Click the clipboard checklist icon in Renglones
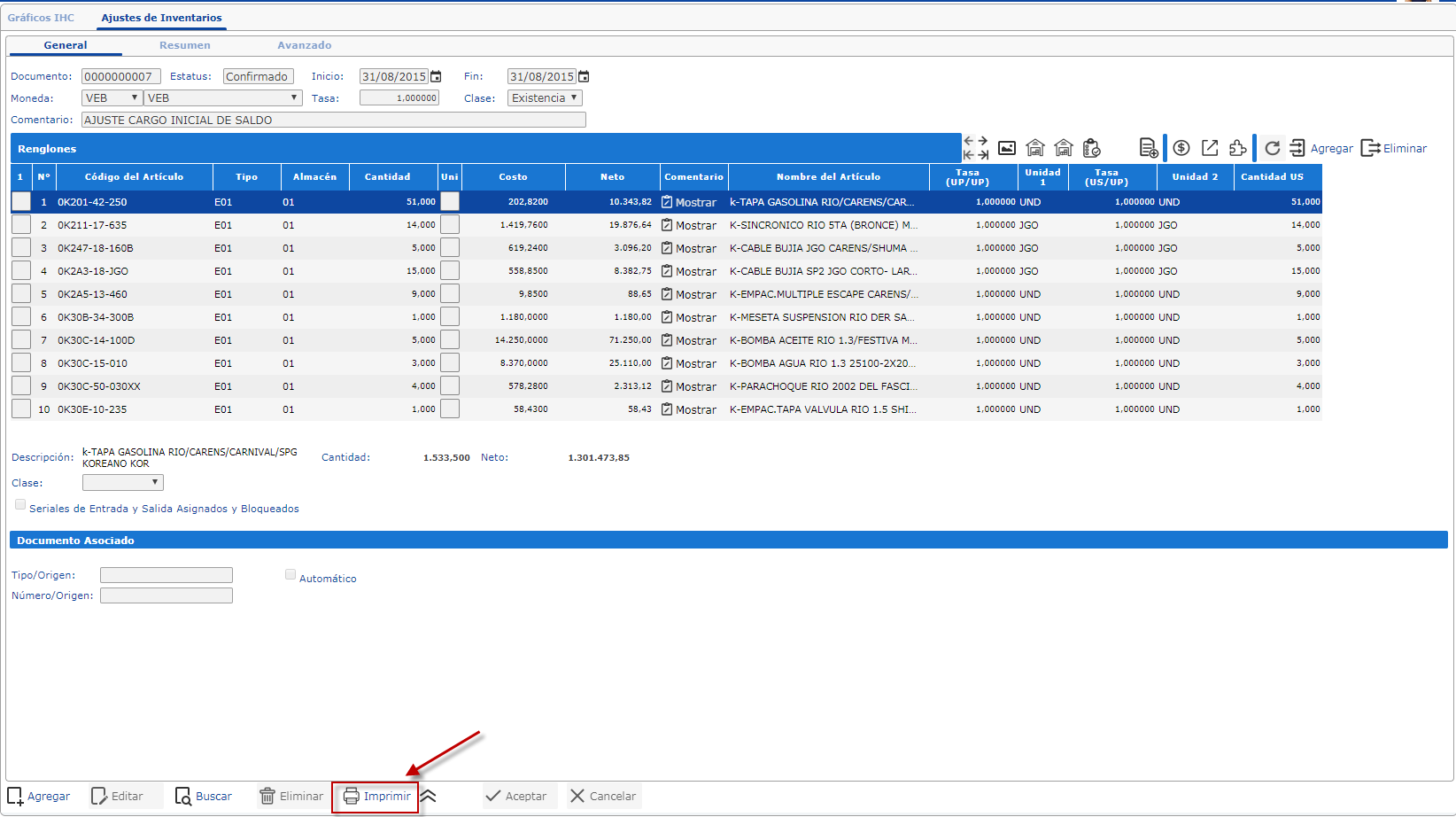 (1092, 148)
